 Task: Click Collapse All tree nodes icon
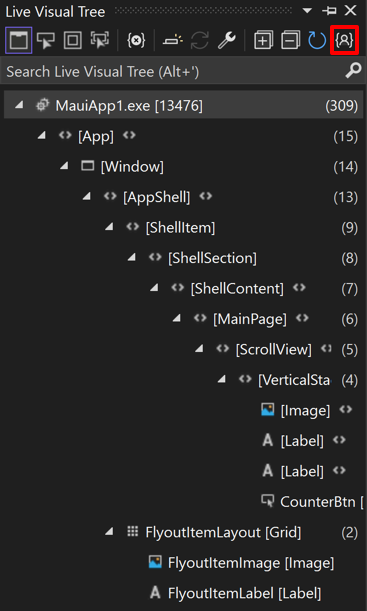pos(290,40)
